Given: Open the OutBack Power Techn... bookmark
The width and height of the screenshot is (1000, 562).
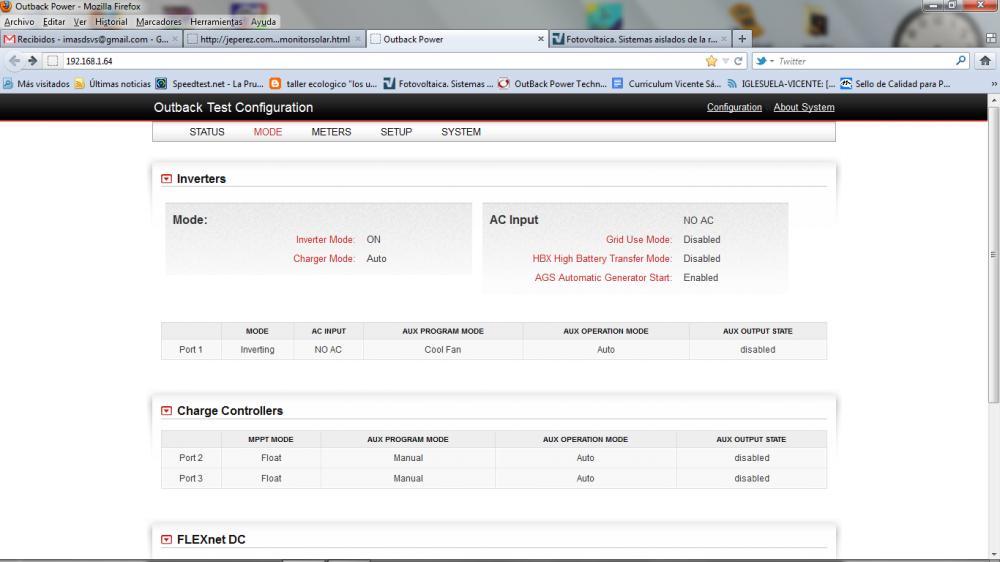Looking at the screenshot, I should [x=552, y=84].
